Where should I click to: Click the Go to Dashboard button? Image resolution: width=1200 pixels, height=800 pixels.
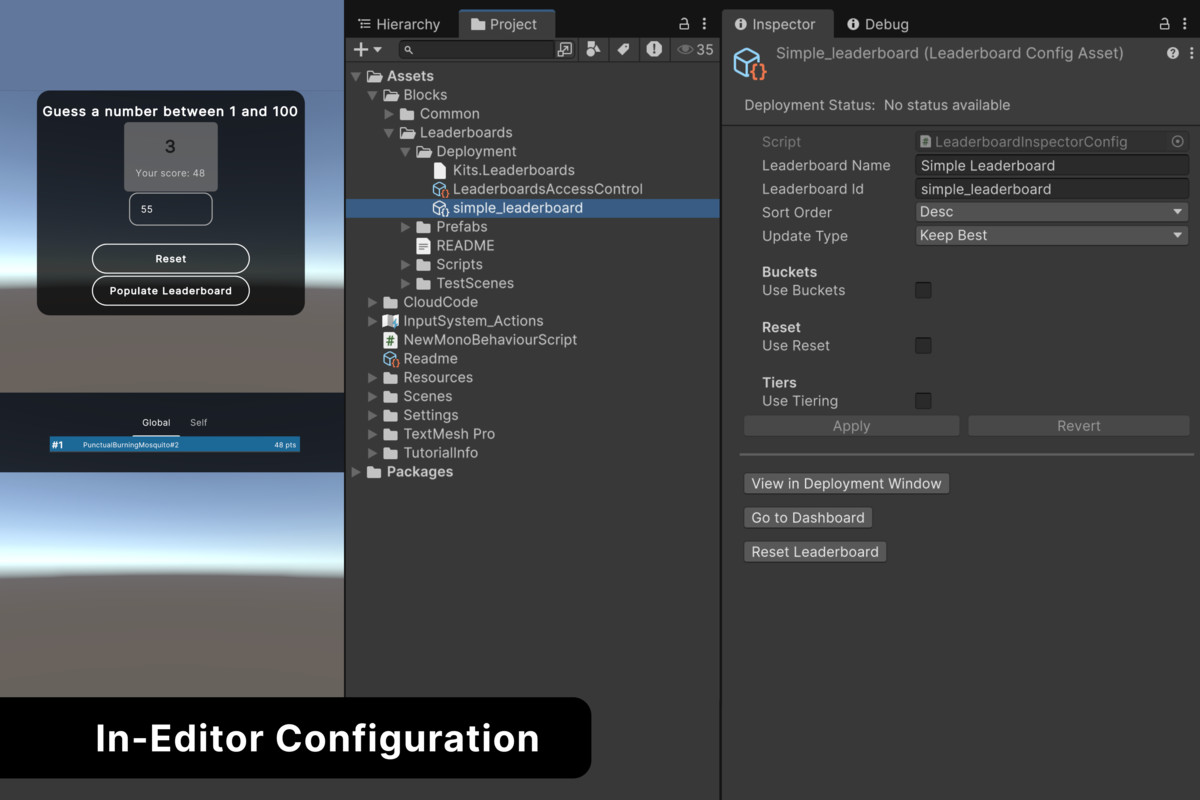(808, 518)
